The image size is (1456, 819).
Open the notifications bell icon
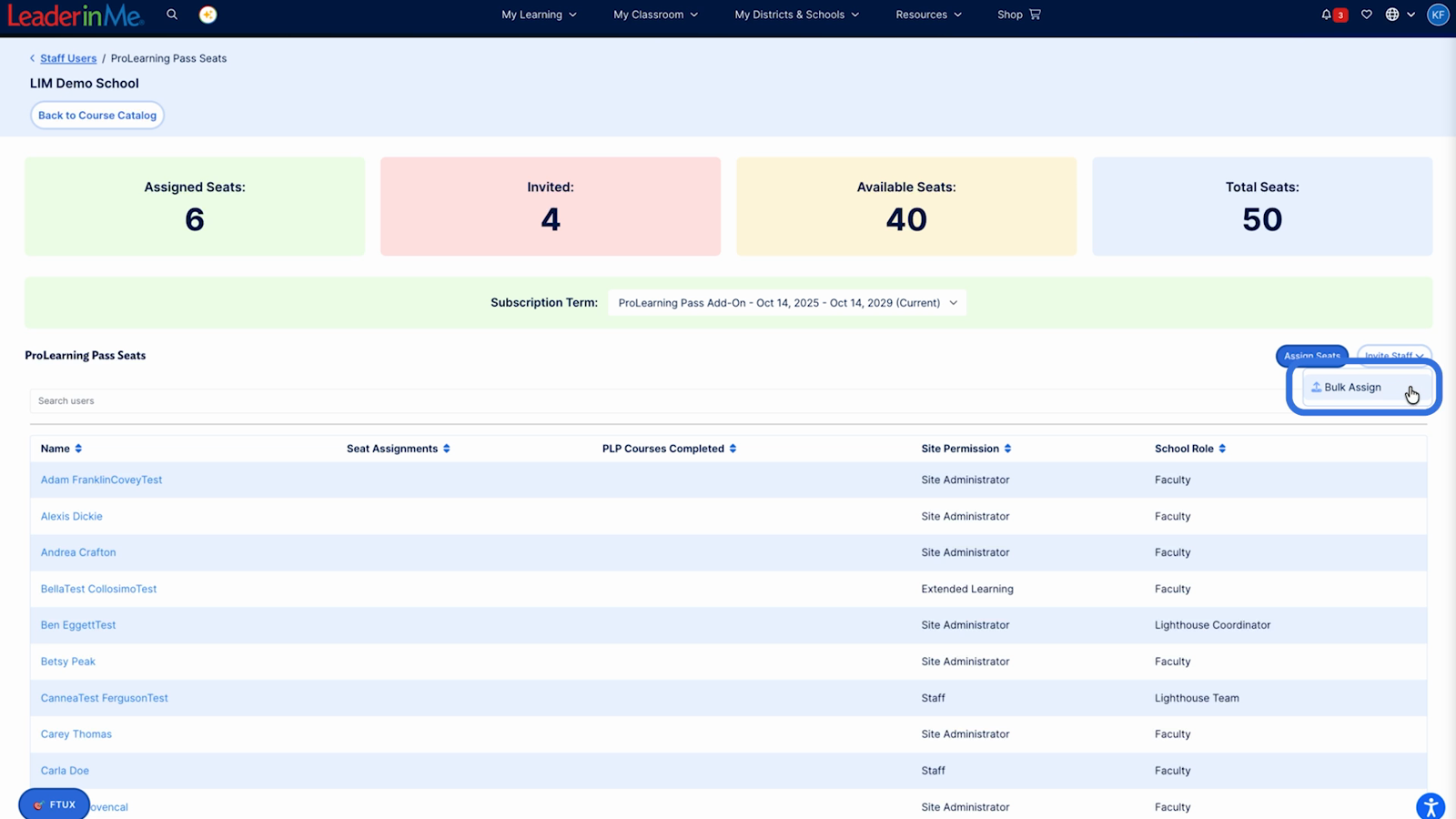[x=1326, y=15]
